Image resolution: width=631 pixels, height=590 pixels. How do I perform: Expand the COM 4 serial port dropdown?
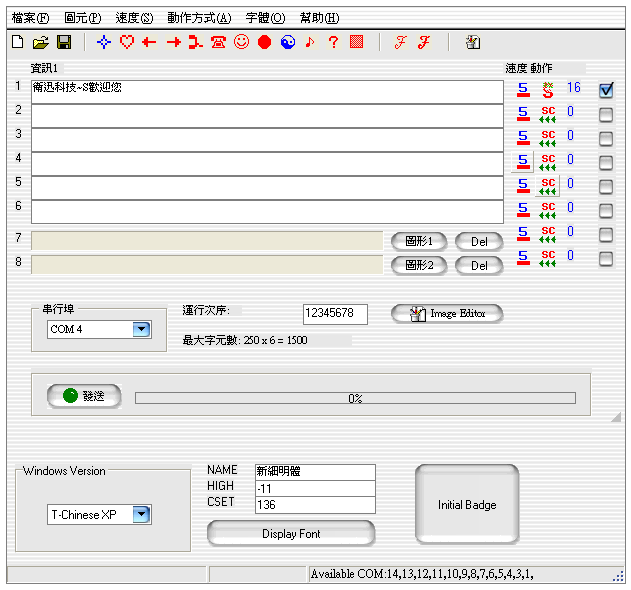141,329
